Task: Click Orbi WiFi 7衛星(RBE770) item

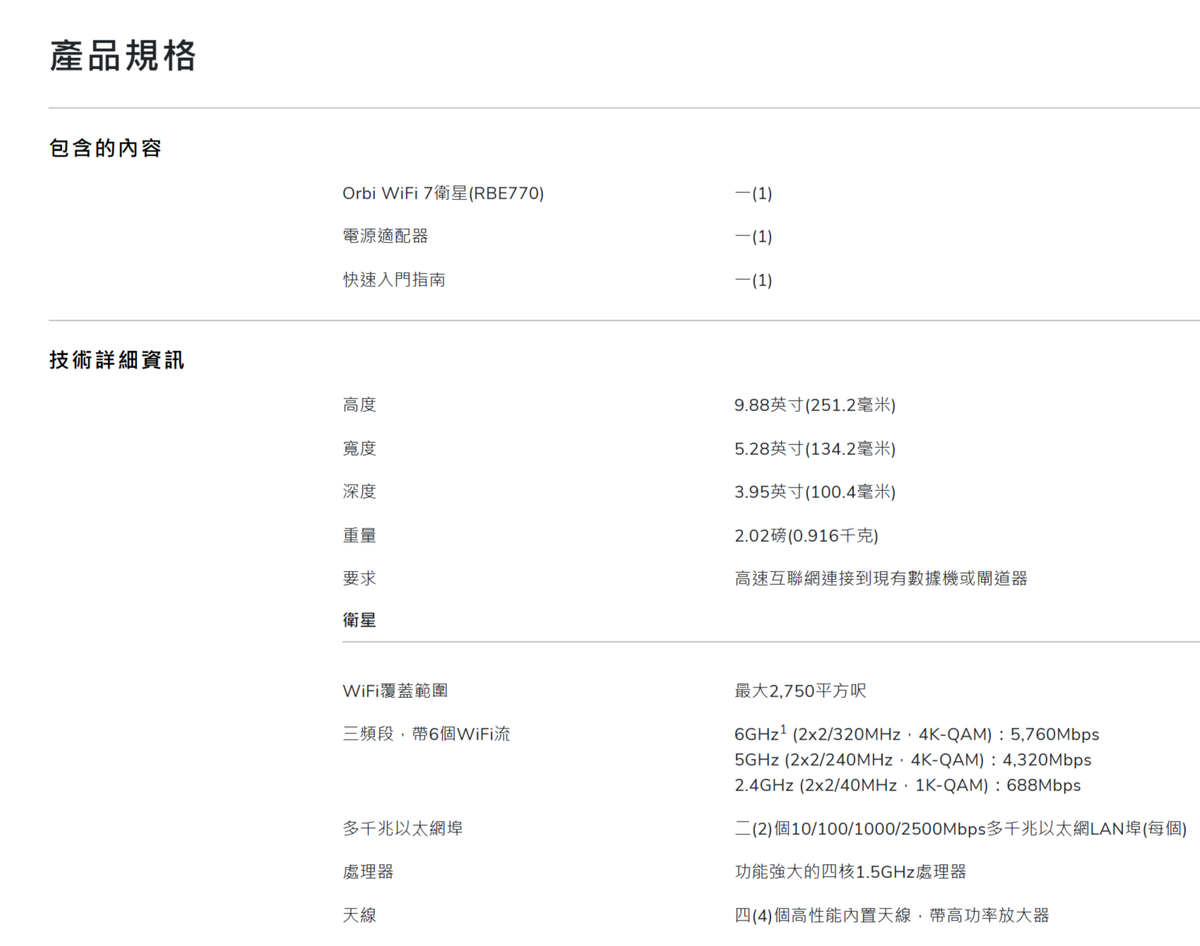Action: click(443, 193)
